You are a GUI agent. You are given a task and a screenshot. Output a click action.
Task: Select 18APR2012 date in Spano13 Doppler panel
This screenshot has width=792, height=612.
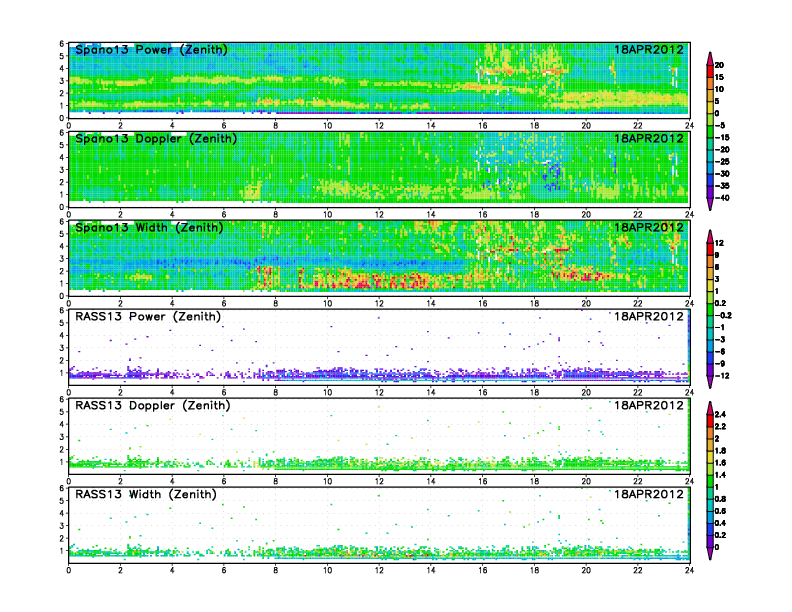pos(649,138)
